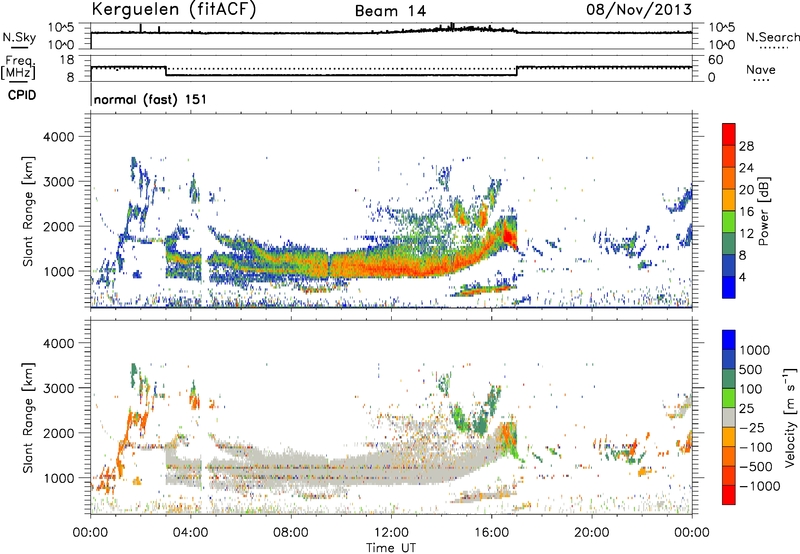Image resolution: width=800 pixels, height=554 pixels.
Task: Click the 'Time UT' axis title
Action: coord(391,547)
